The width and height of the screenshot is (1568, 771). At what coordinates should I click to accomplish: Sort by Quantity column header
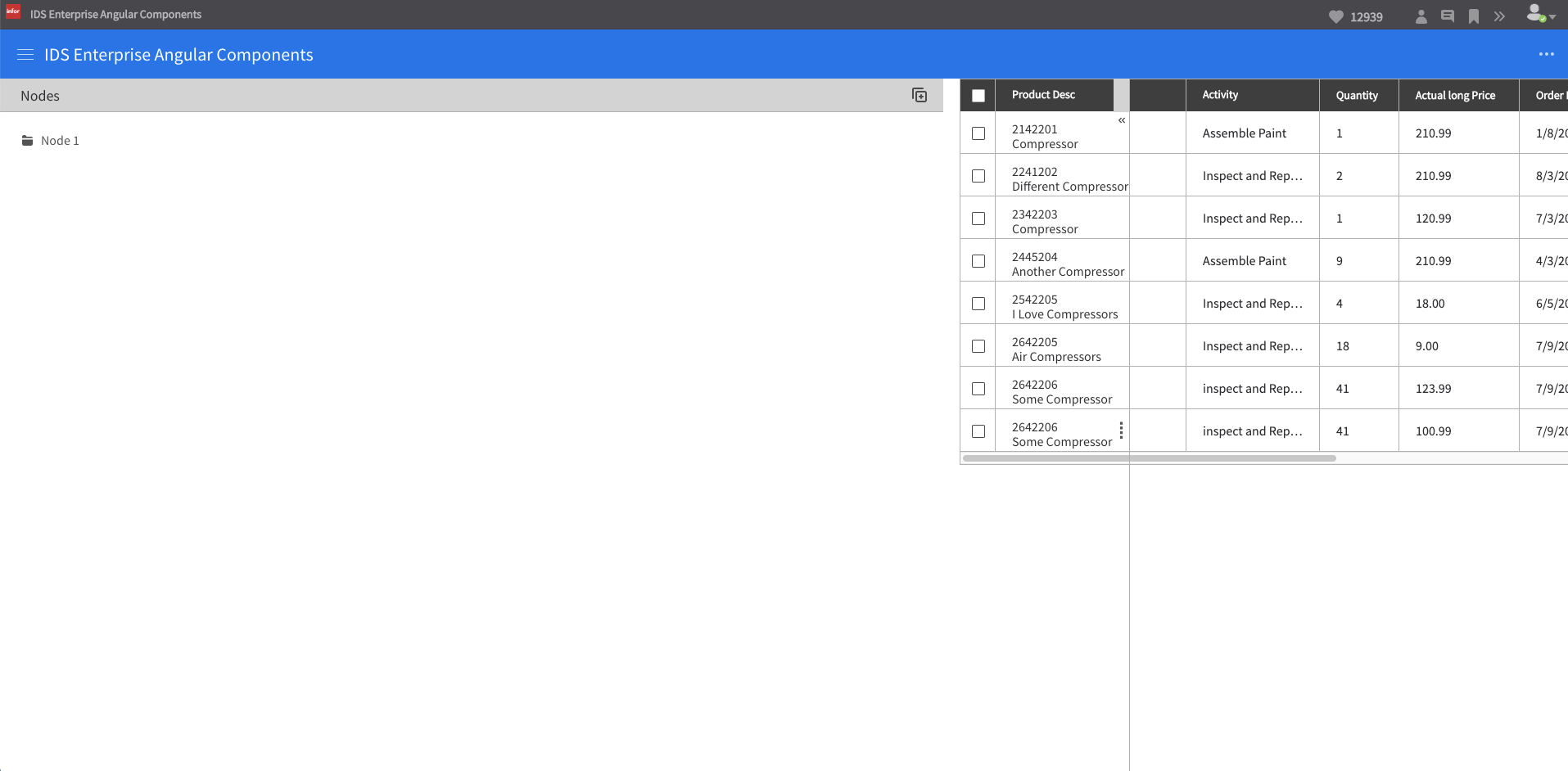(1358, 95)
